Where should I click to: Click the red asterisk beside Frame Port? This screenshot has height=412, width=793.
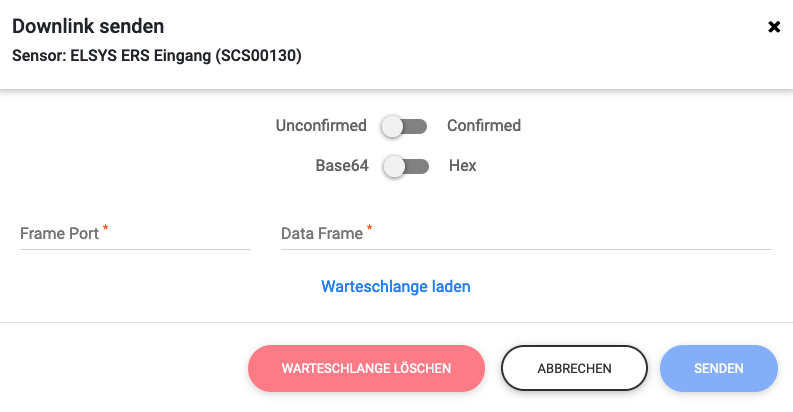coord(106,230)
